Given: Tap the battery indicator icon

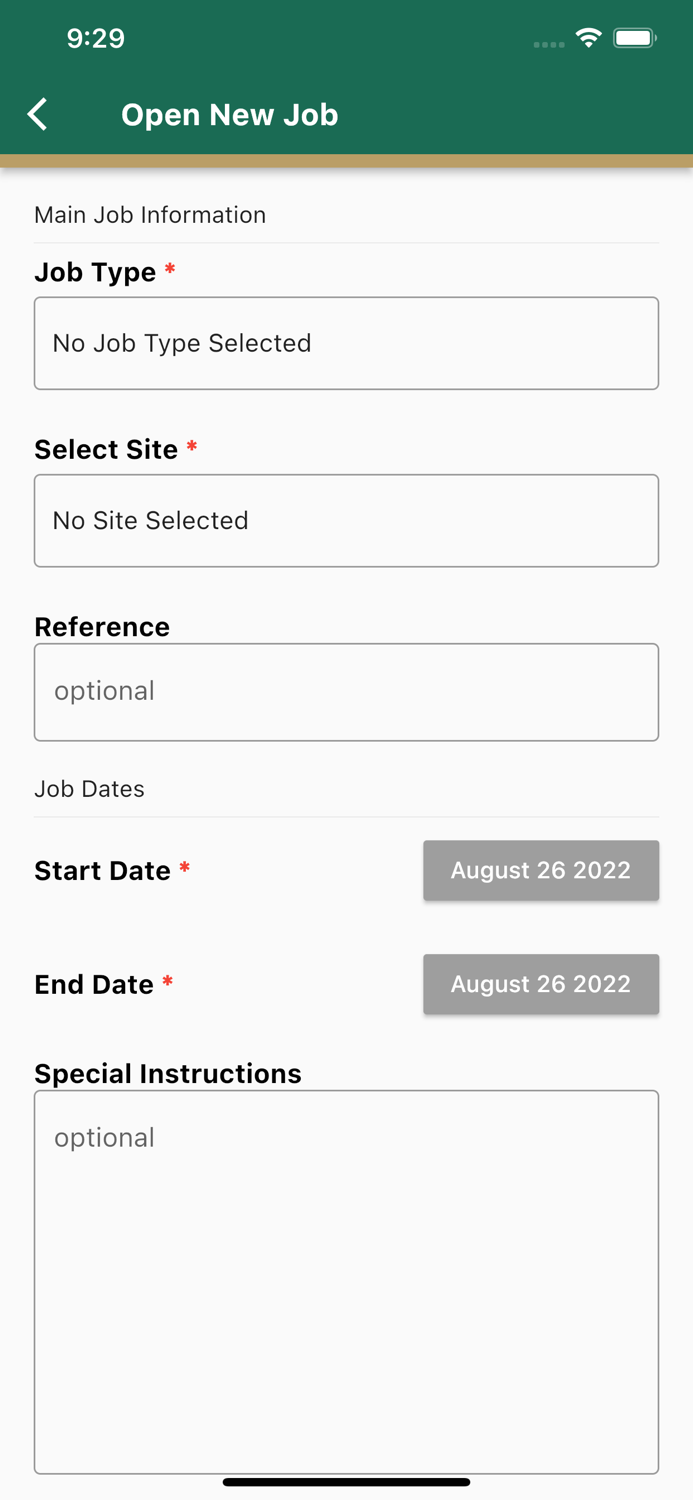Looking at the screenshot, I should click(635, 38).
